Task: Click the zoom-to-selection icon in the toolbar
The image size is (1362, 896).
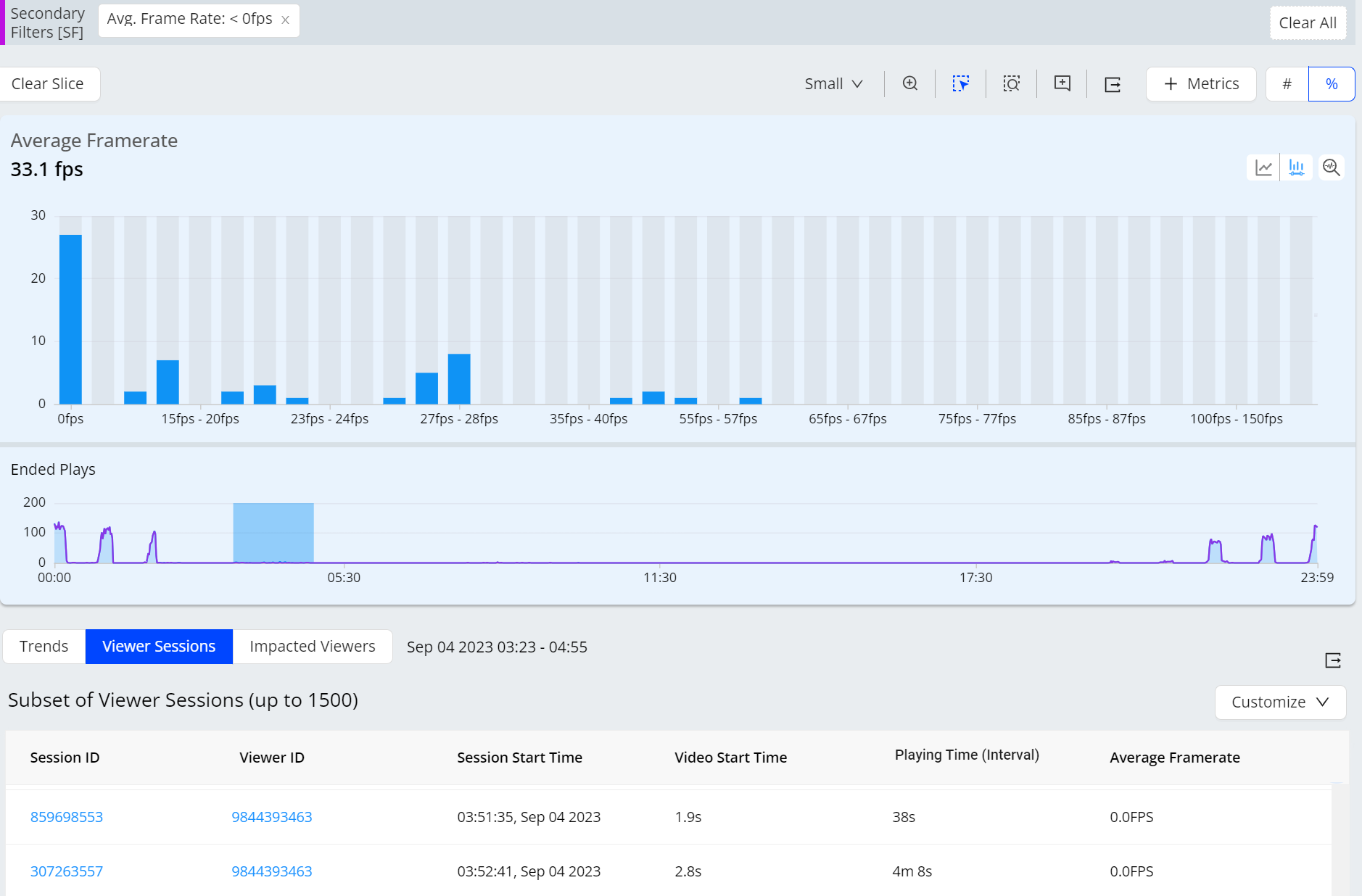Action: click(x=1011, y=84)
